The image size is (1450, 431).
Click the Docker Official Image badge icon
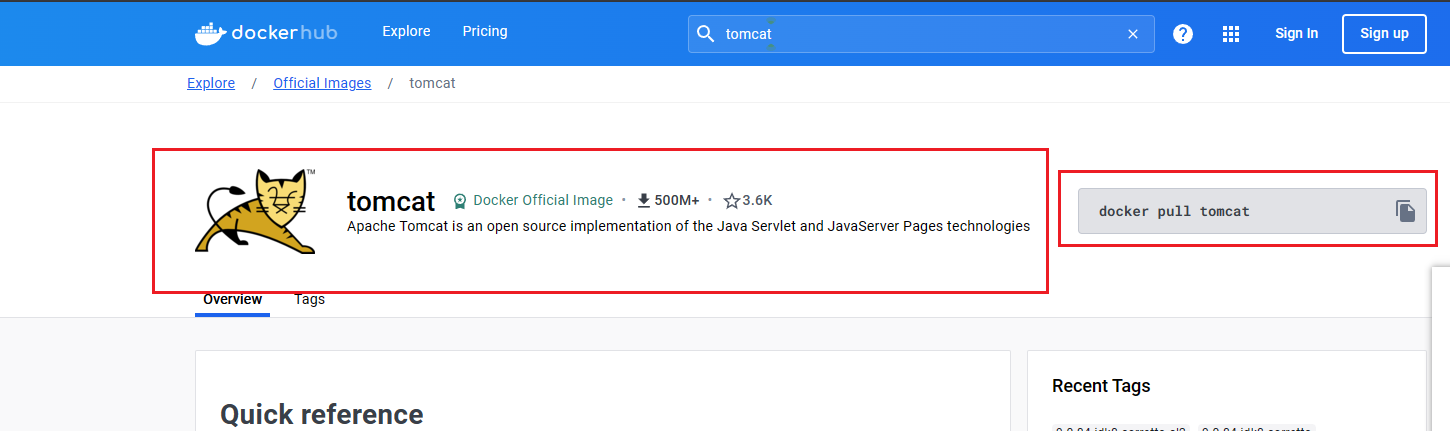coord(460,201)
